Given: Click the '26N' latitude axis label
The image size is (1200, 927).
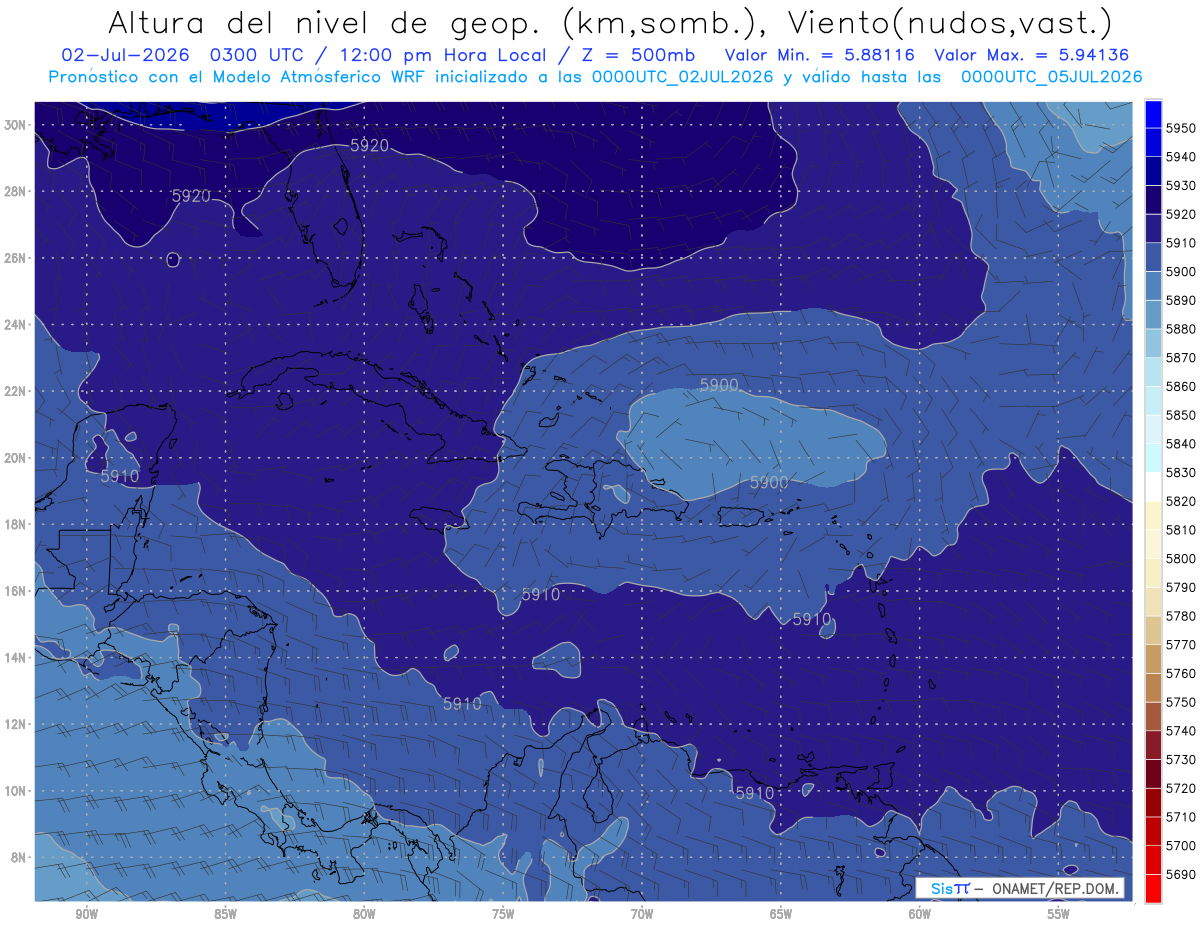Looking at the screenshot, I should pyautogui.click(x=16, y=258).
